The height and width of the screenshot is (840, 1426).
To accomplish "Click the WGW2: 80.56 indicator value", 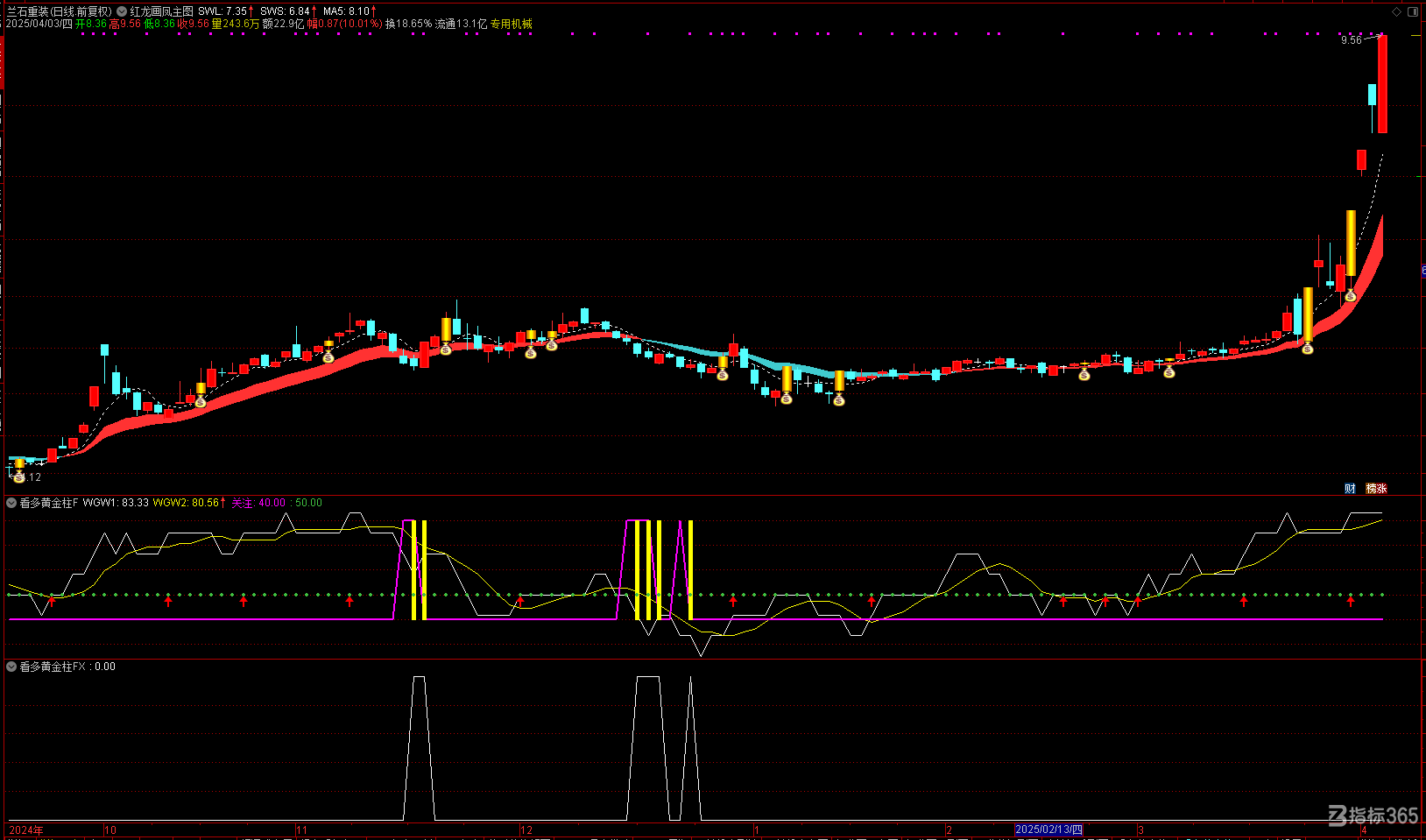I will click(186, 503).
